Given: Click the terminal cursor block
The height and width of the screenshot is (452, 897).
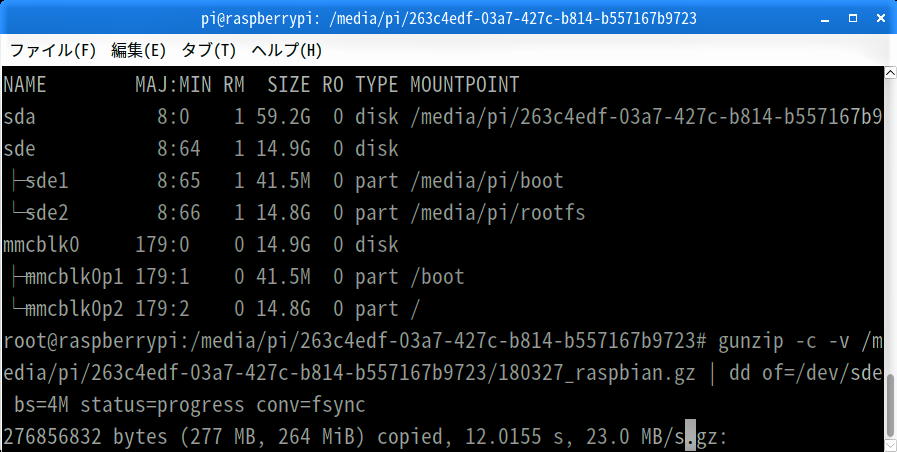Looking at the screenshot, I should pos(690,438).
